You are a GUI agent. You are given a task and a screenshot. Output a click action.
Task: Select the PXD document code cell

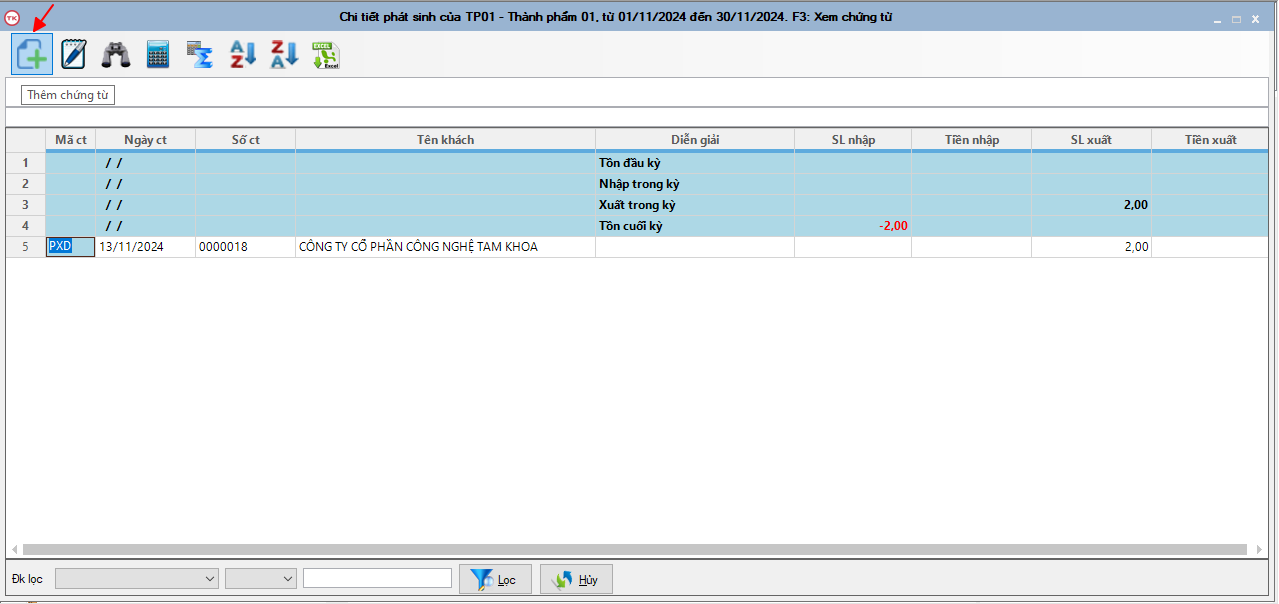(x=70, y=247)
